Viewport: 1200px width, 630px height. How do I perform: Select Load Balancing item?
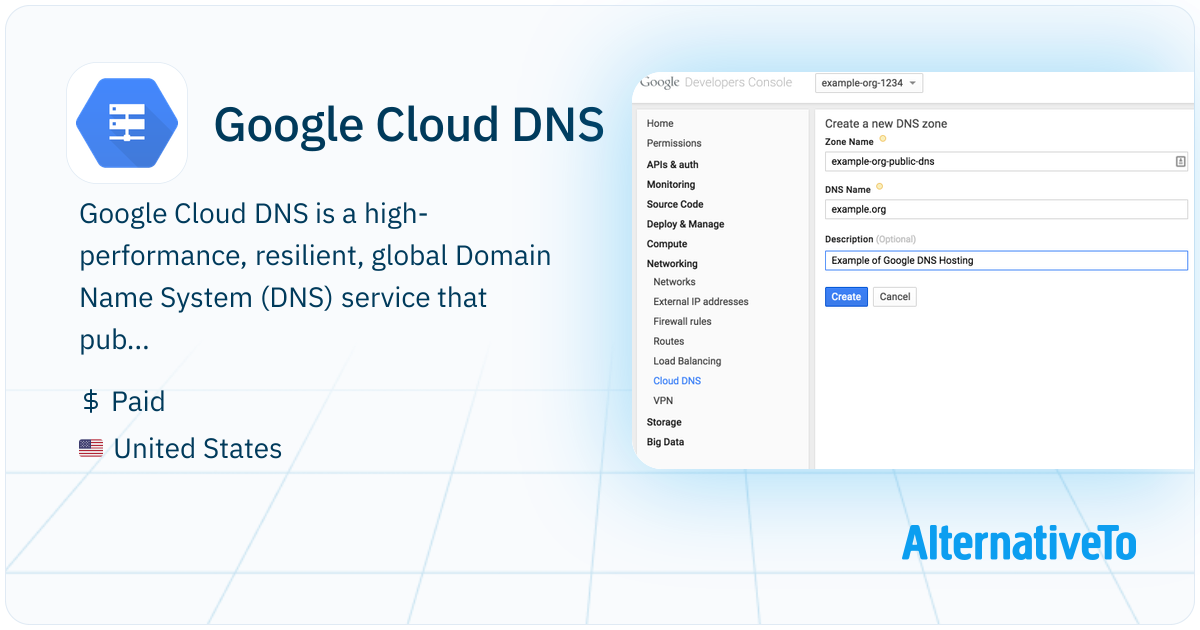[x=687, y=361]
